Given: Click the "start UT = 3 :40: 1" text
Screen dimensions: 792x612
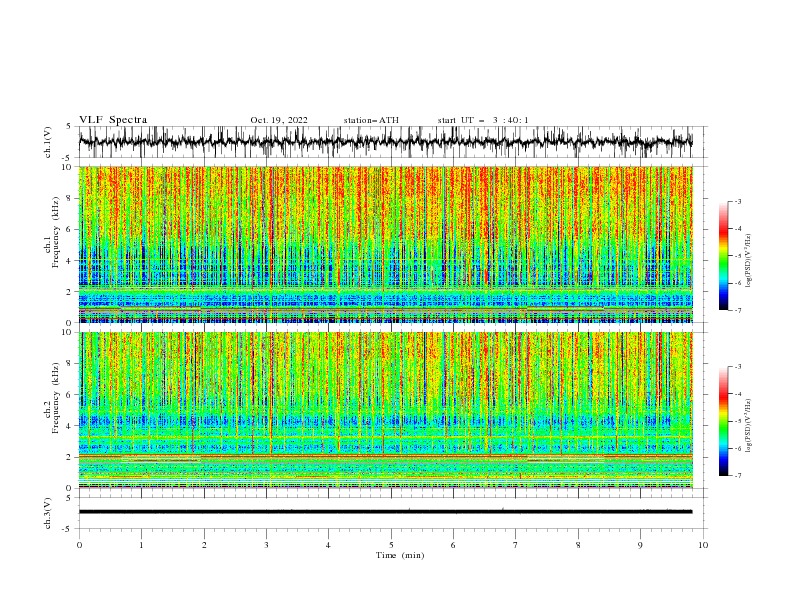Looking at the screenshot, I should [483, 120].
